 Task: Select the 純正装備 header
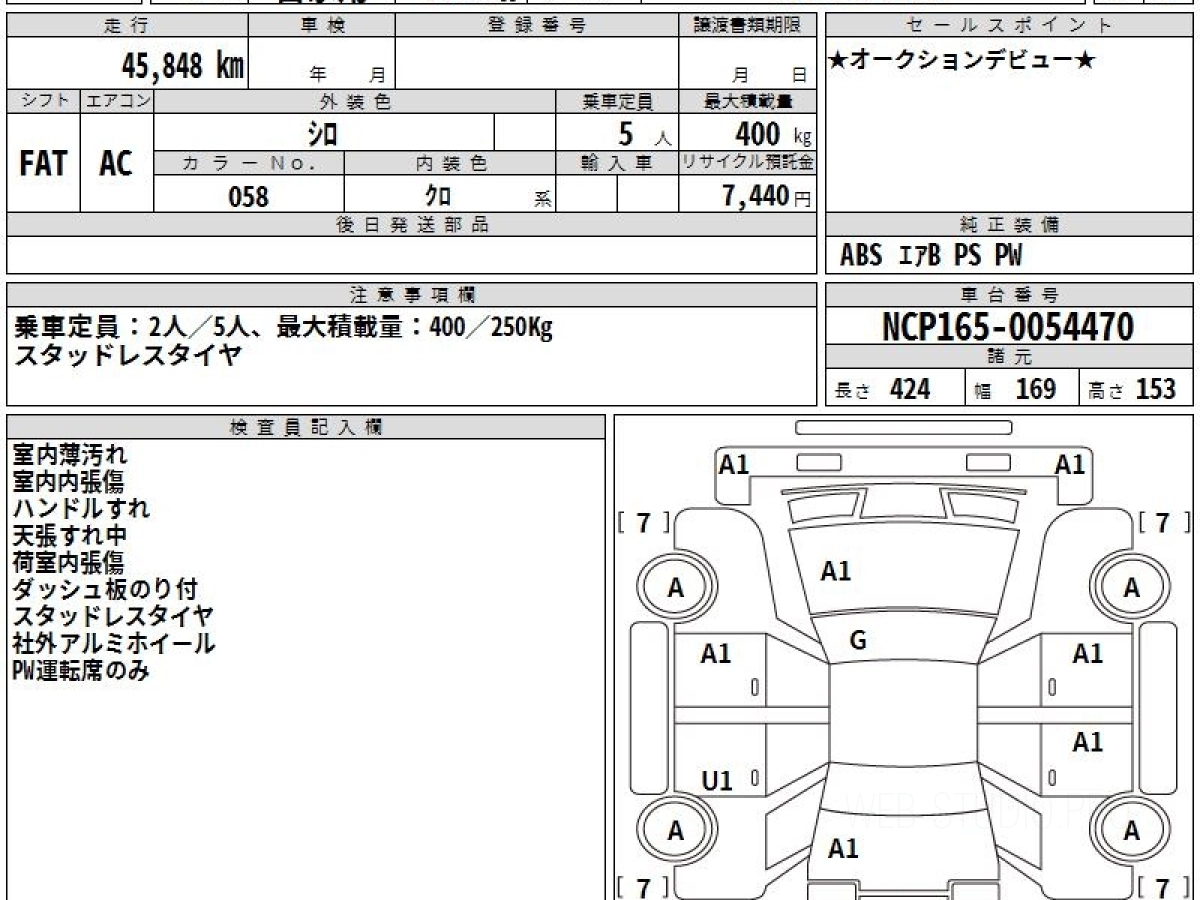pyautogui.click(x=1009, y=225)
